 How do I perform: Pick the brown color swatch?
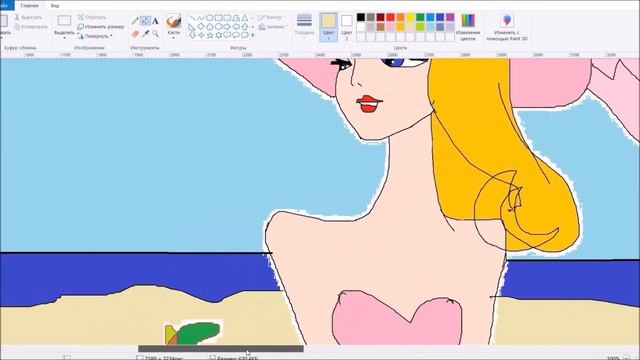click(x=380, y=27)
